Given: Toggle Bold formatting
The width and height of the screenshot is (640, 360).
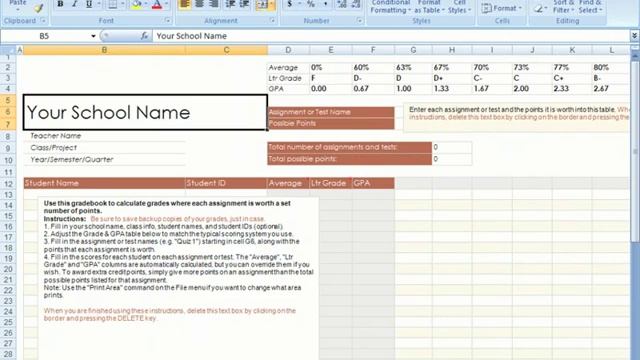Looking at the screenshot, I should [x=60, y=4].
